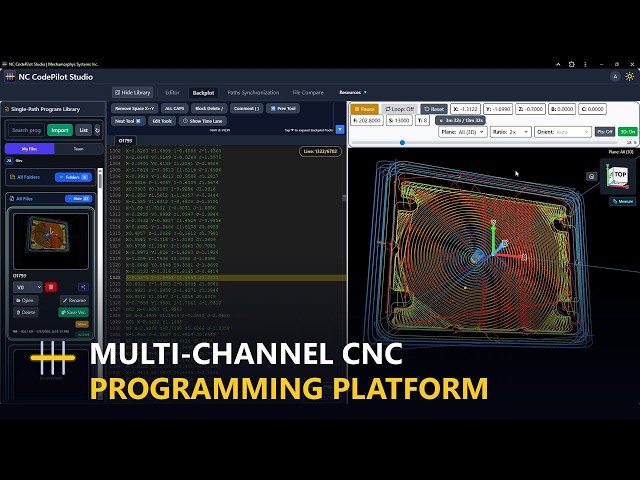Click ALL CAPS button
The width and height of the screenshot is (640, 480).
coord(174,109)
